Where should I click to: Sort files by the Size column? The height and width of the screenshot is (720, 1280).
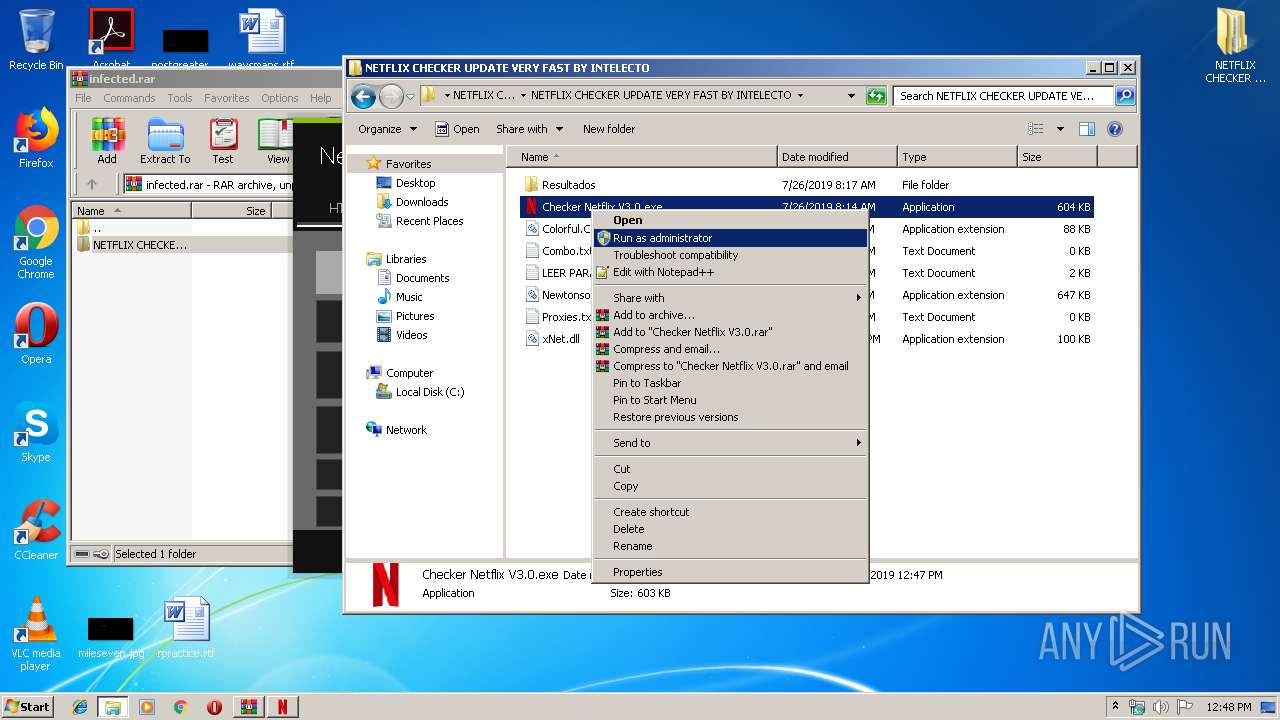[x=1056, y=157]
